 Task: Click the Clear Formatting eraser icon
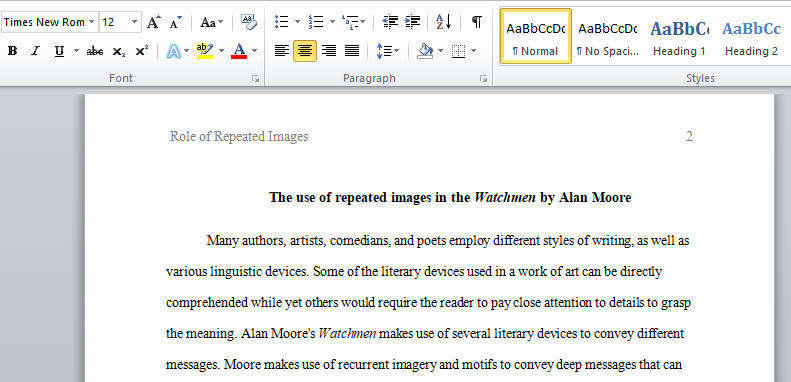pyautogui.click(x=249, y=22)
